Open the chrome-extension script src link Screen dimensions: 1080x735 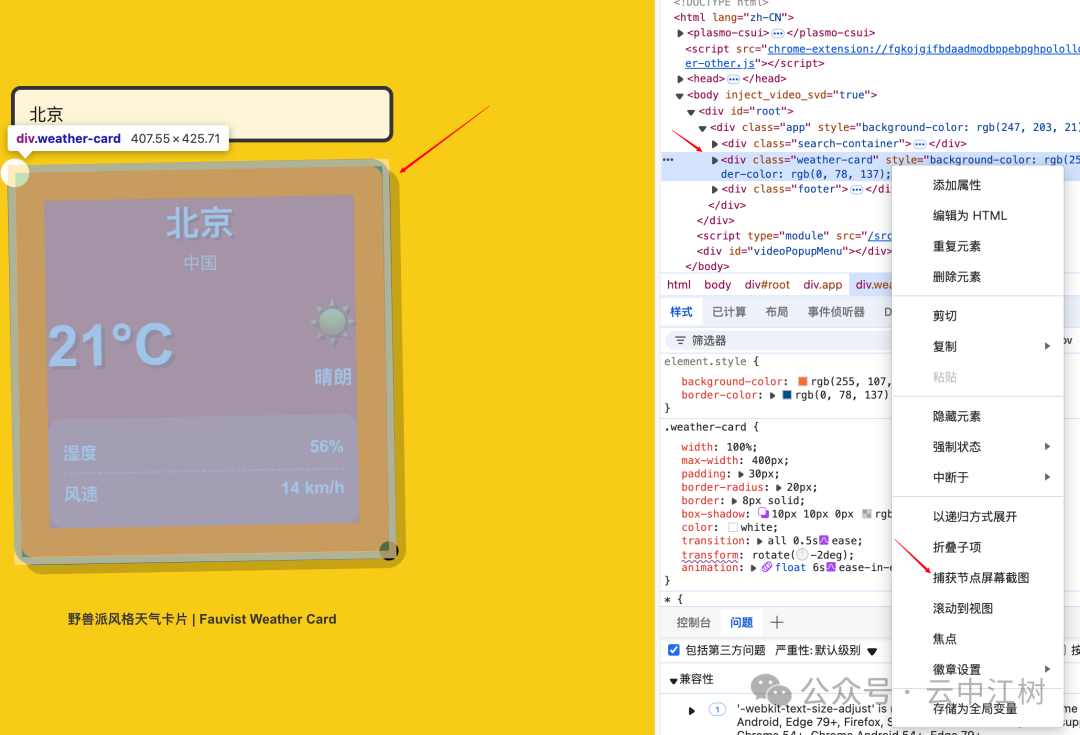tap(923, 49)
